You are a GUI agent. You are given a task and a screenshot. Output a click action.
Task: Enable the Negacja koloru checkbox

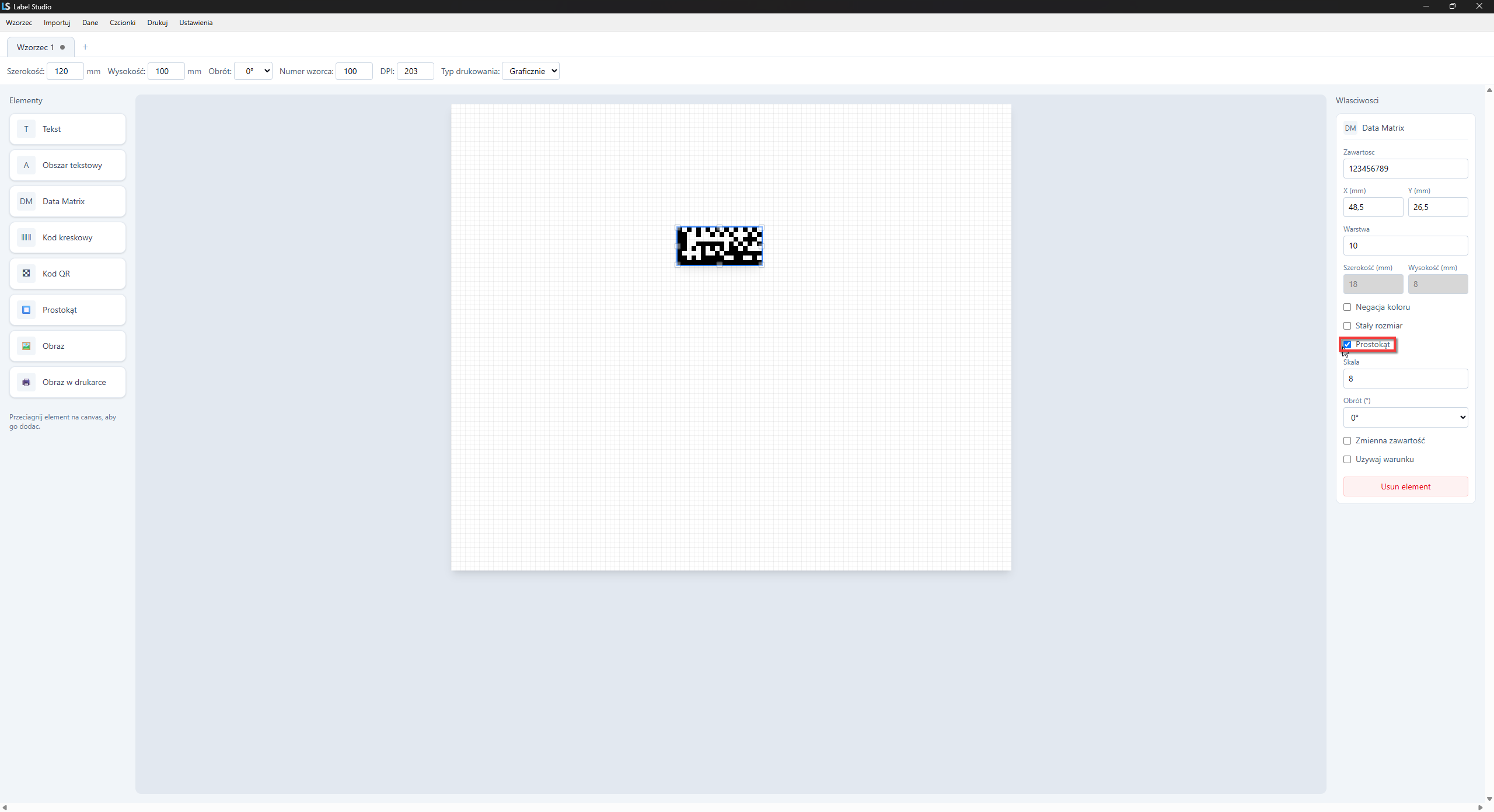tap(1347, 307)
